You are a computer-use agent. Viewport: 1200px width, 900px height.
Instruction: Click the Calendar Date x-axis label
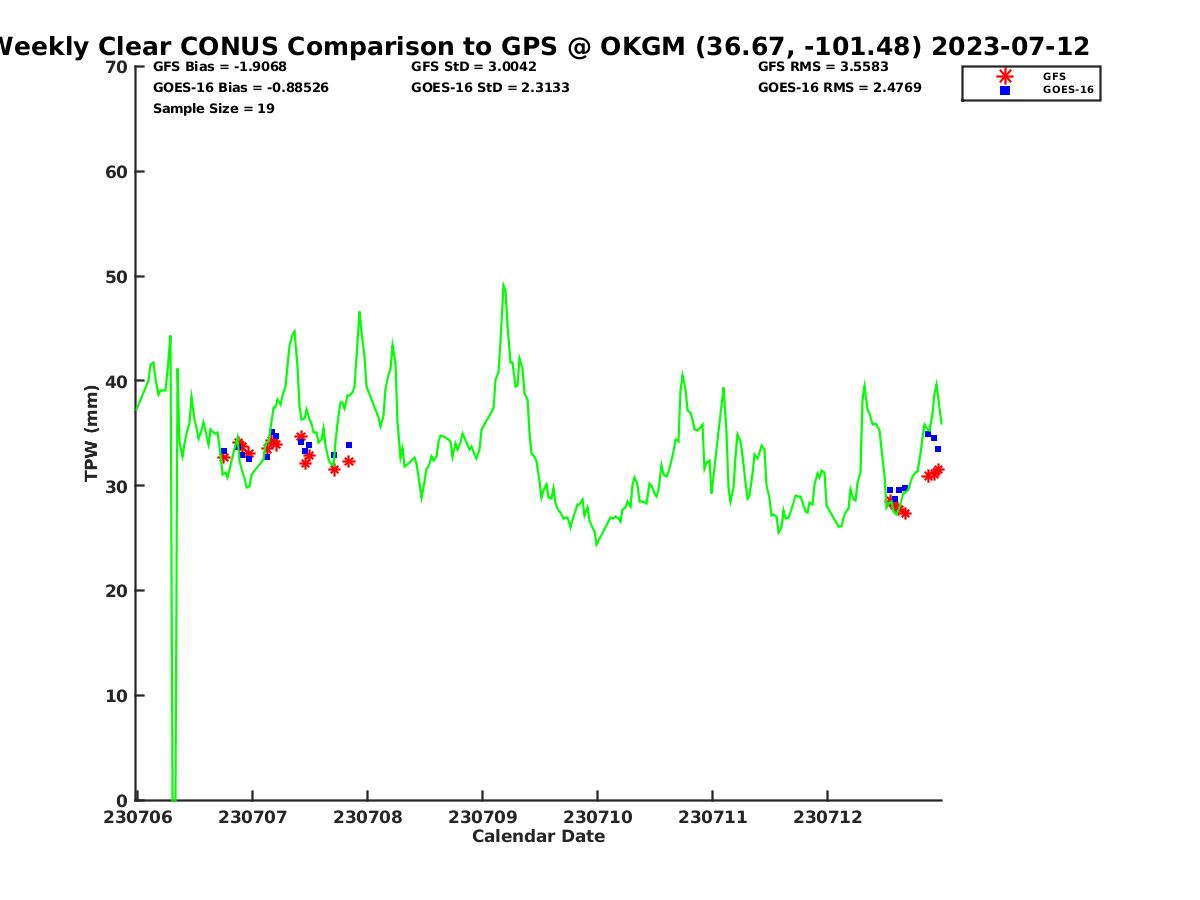click(538, 837)
